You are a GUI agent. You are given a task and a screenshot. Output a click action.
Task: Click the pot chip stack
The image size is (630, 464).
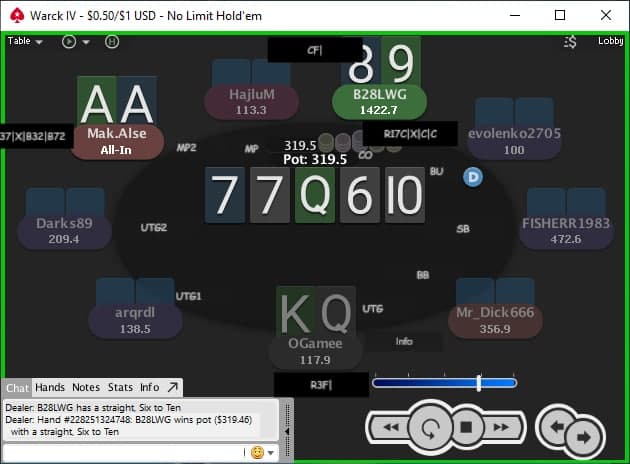tap(359, 141)
